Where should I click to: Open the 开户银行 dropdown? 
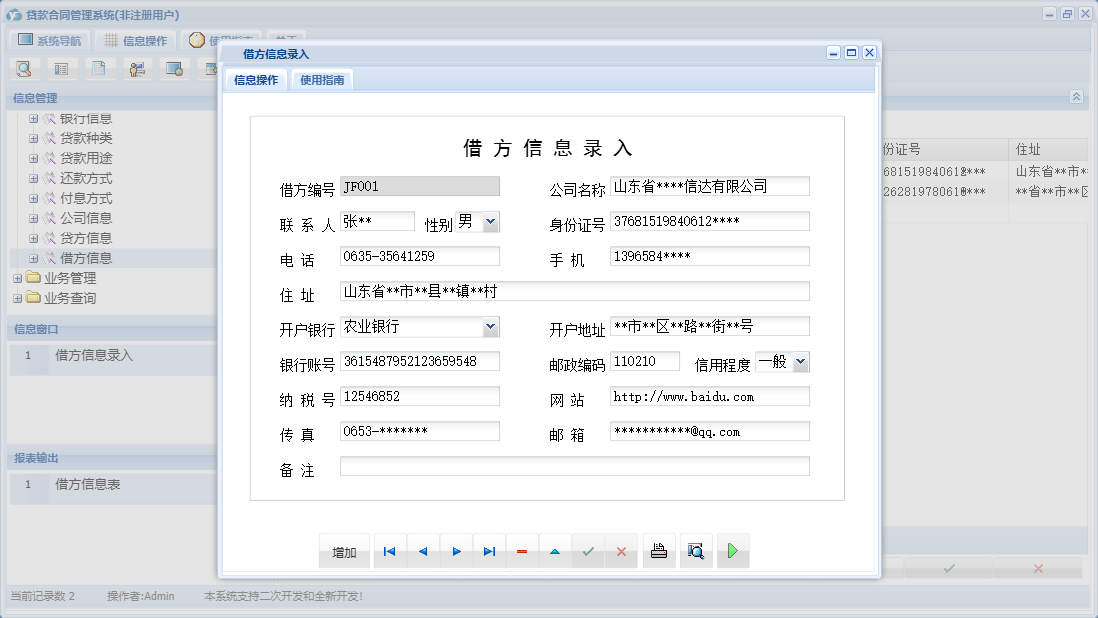coord(490,327)
